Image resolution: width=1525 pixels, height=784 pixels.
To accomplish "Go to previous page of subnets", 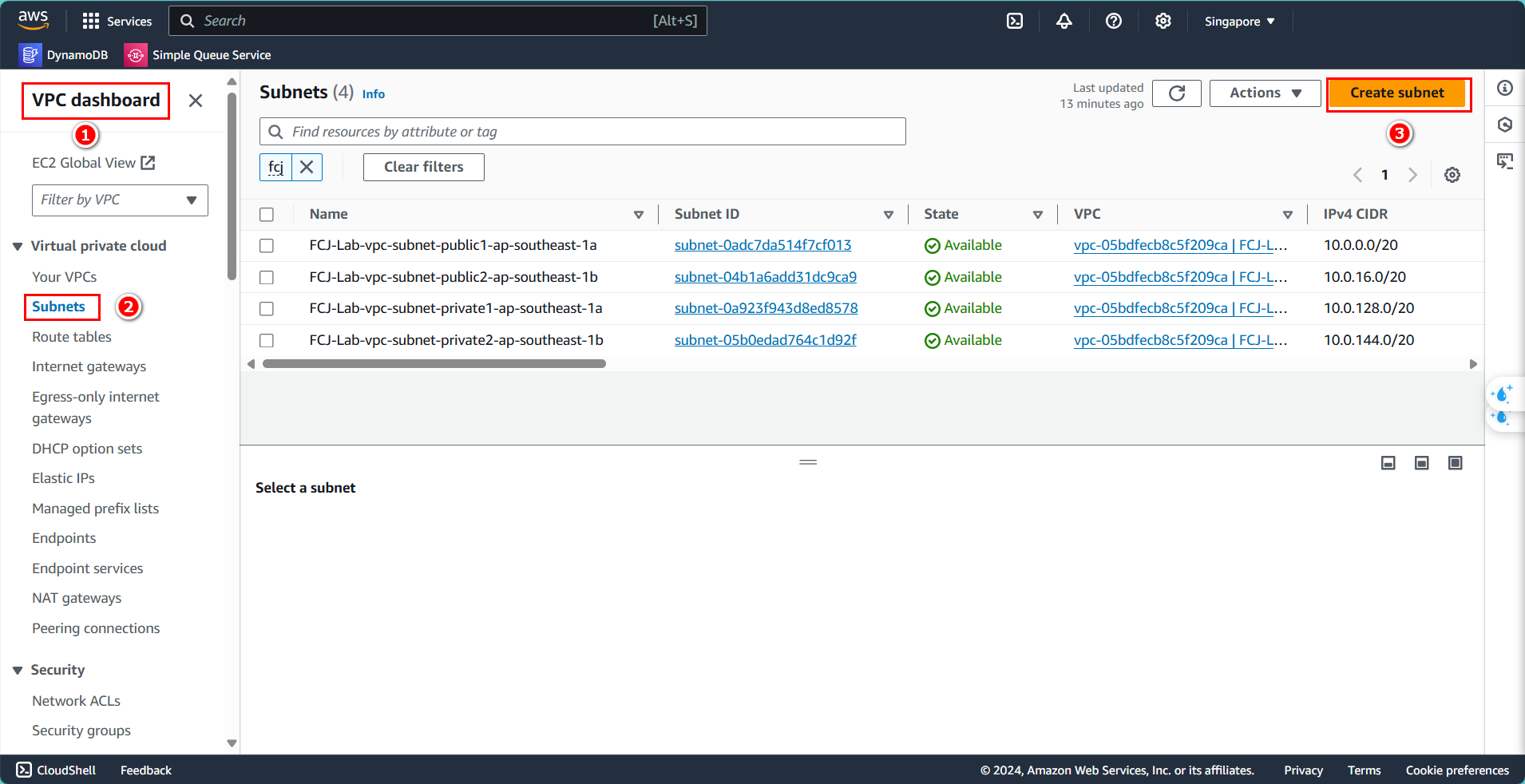I will pos(1357,175).
